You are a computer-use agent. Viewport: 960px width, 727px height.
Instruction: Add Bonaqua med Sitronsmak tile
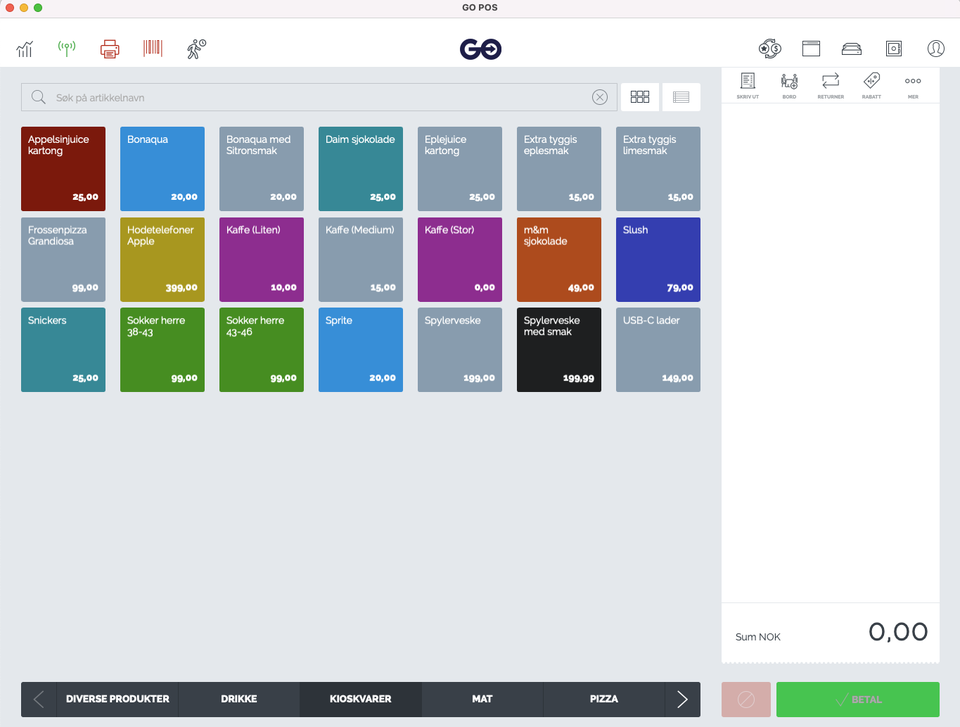click(x=261, y=168)
